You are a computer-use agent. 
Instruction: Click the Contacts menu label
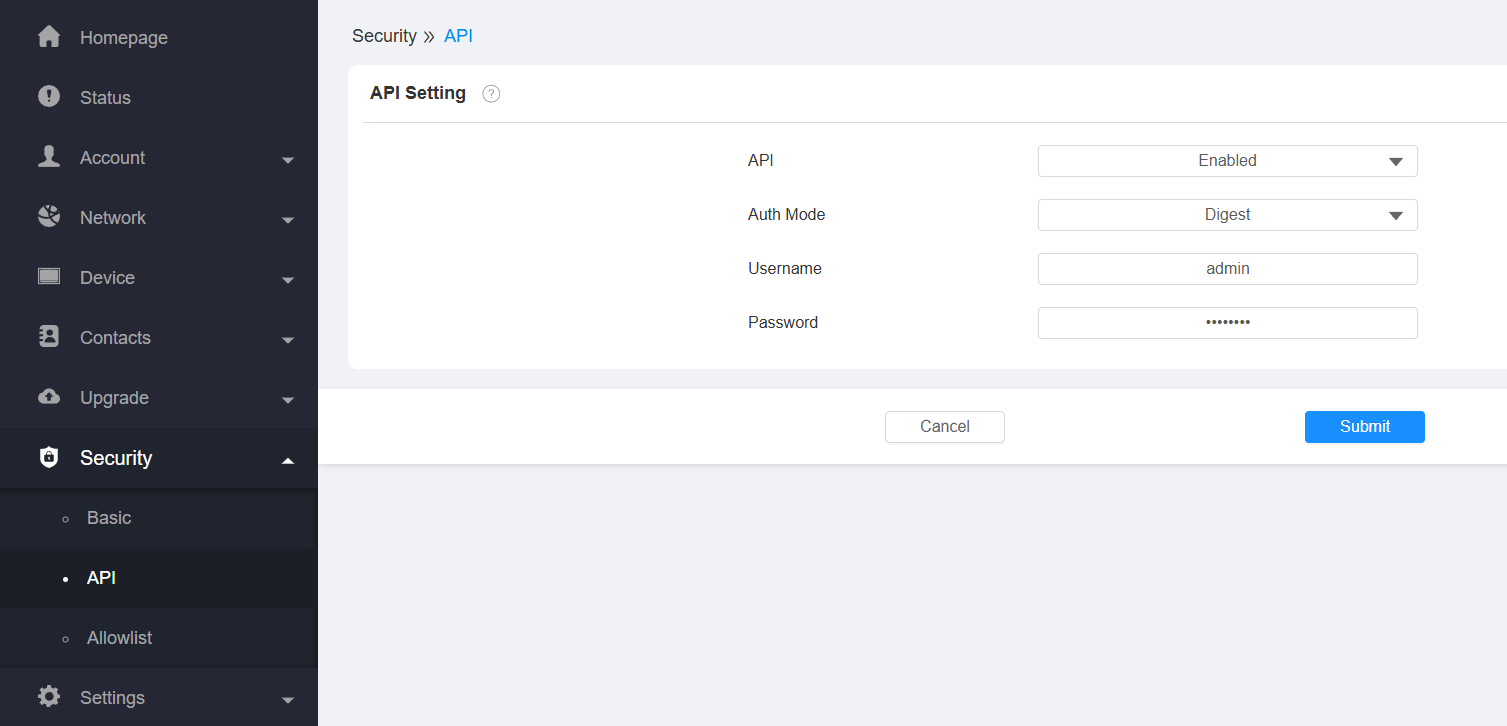coord(115,338)
